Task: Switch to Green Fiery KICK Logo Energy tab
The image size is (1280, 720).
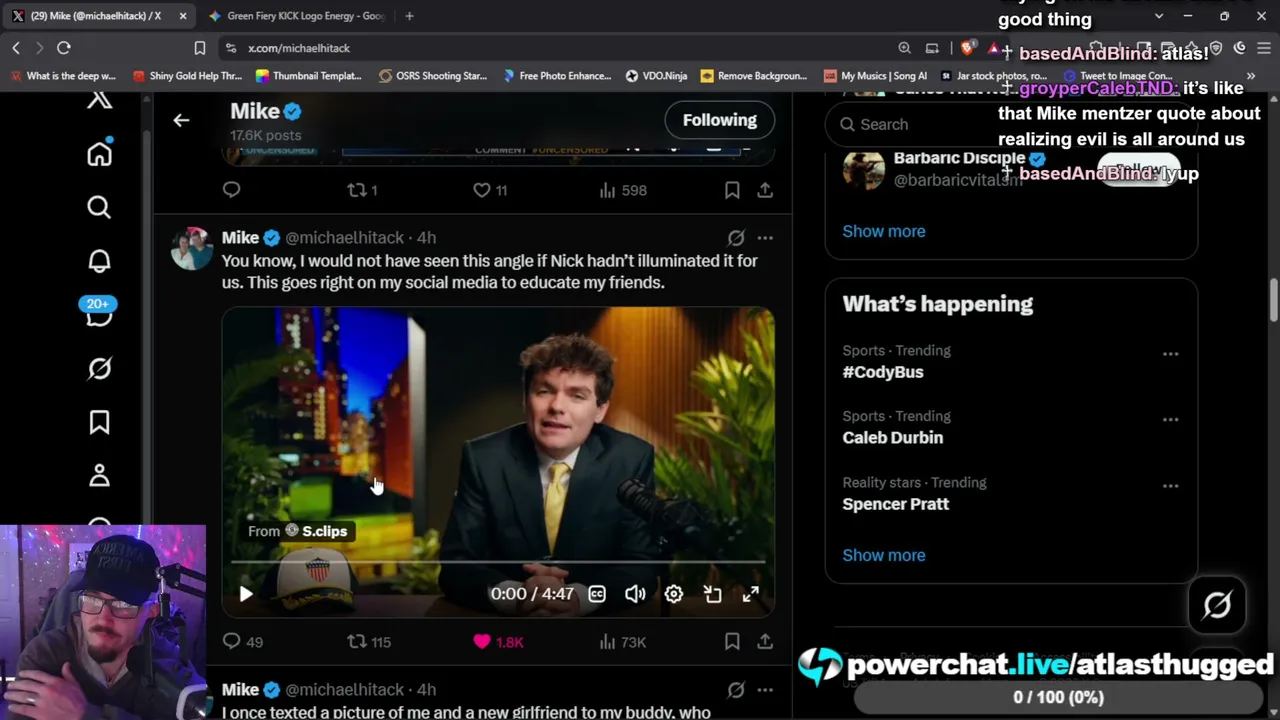Action: pos(297,16)
